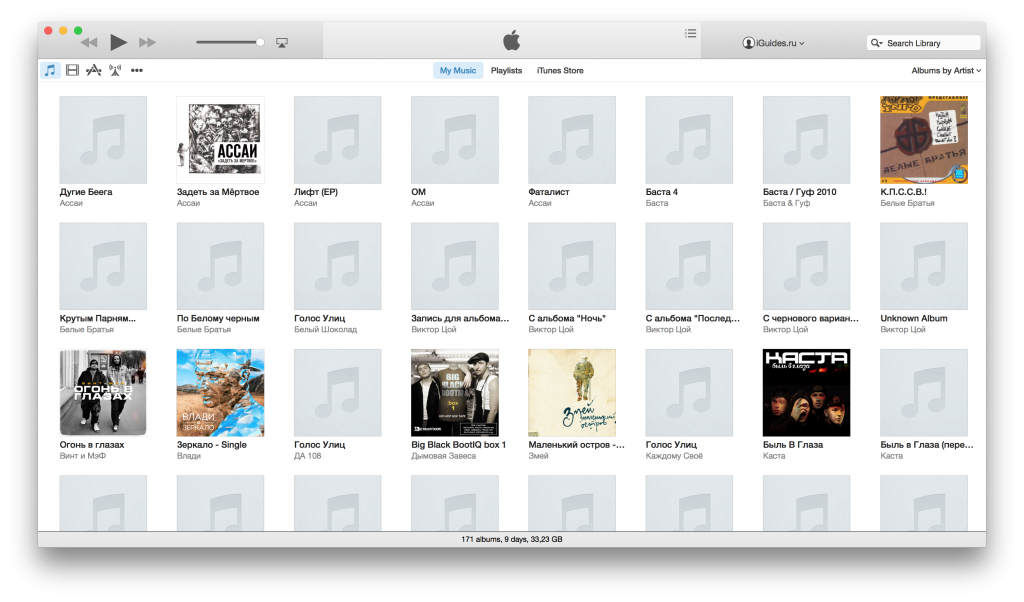
Task: Open the Apps library icon
Action: pyautogui.click(x=93, y=71)
